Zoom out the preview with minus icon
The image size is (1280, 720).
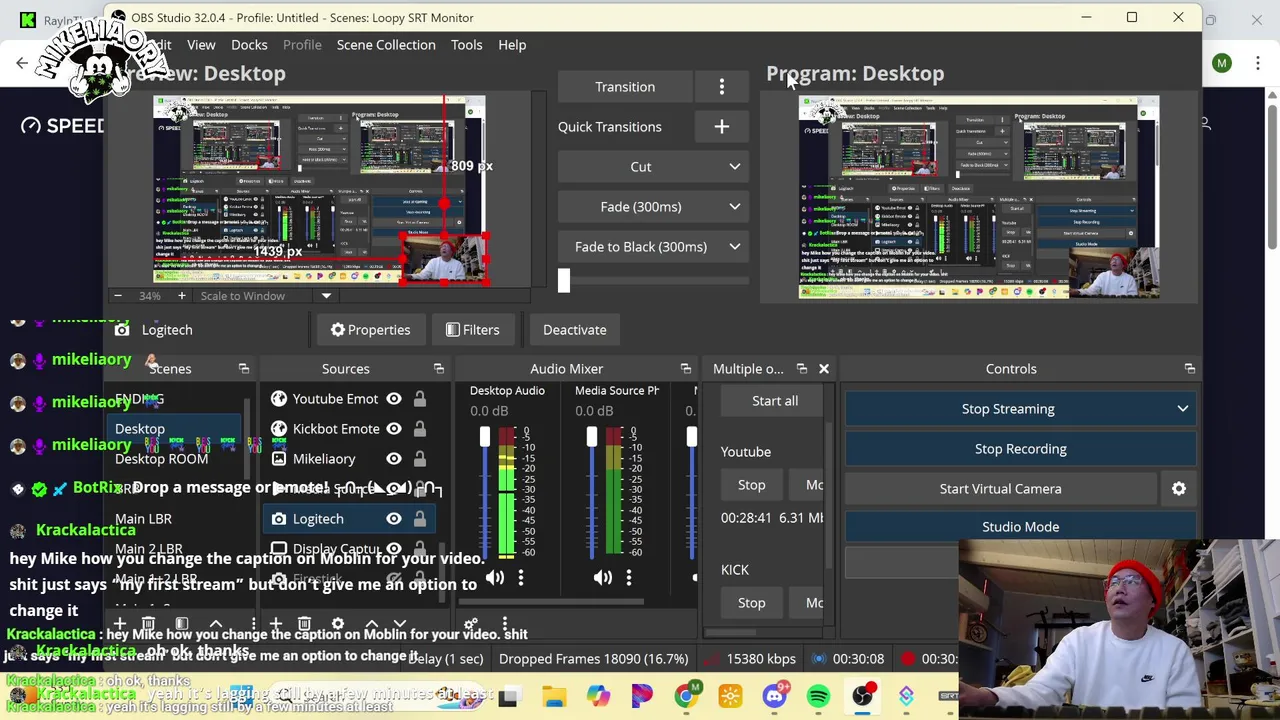[x=117, y=296]
